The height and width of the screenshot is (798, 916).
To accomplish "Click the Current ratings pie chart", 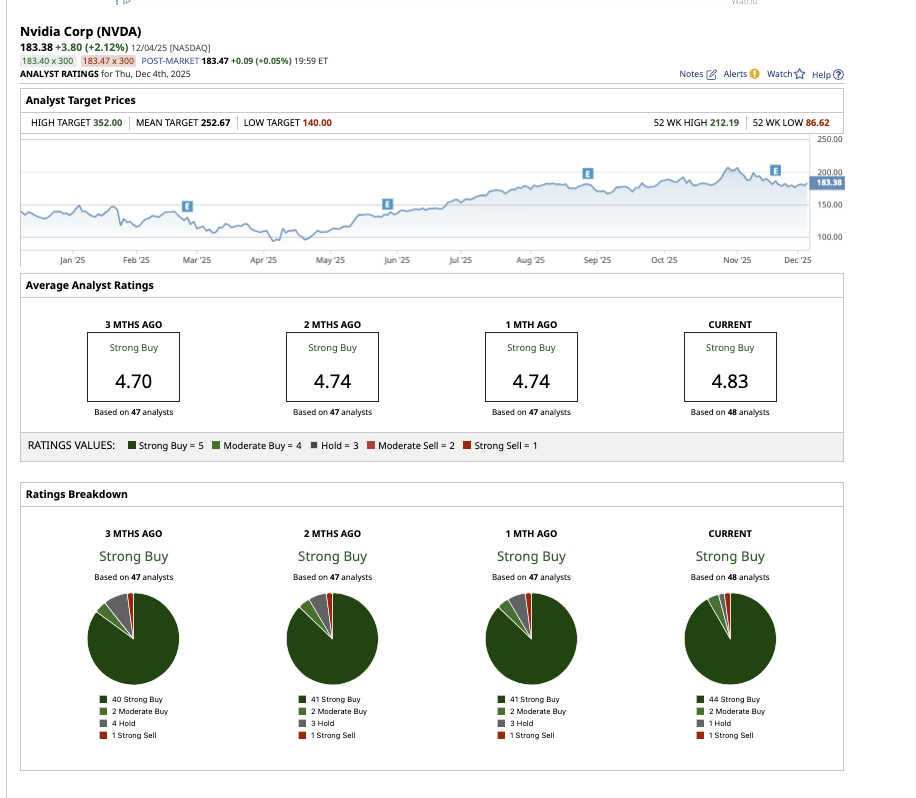I will pos(730,638).
